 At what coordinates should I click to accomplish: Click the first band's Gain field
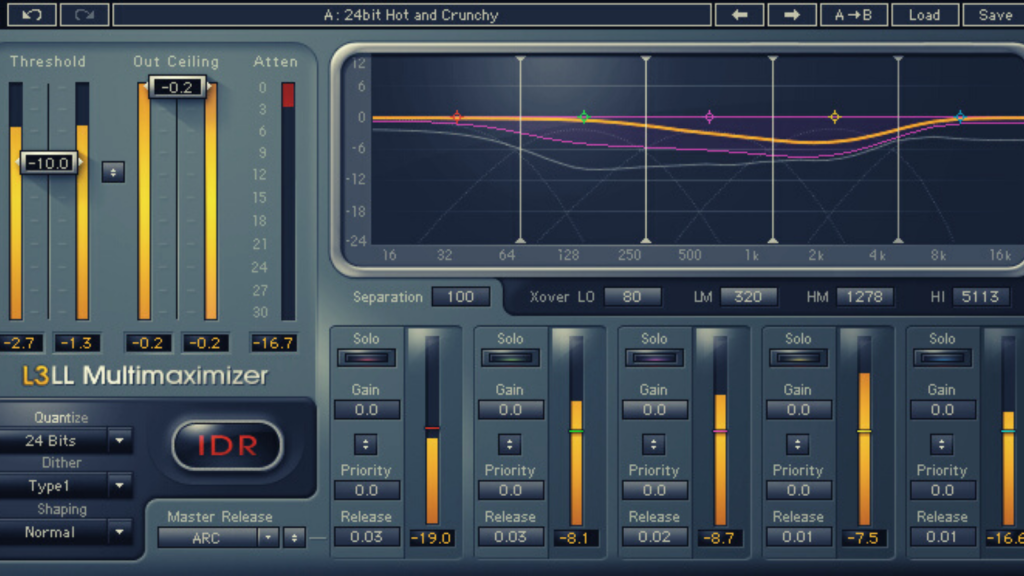coord(366,409)
